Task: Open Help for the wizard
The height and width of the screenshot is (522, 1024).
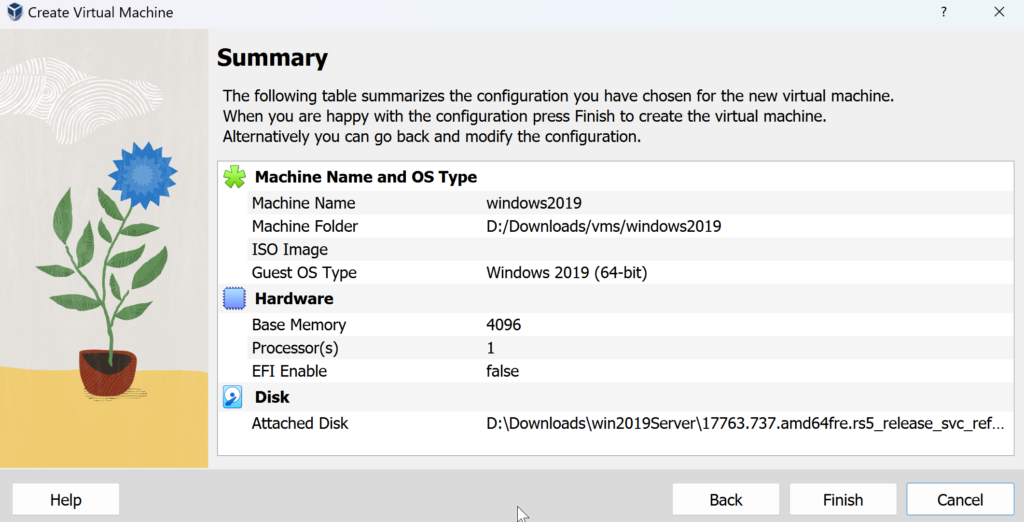Action: (x=65, y=500)
